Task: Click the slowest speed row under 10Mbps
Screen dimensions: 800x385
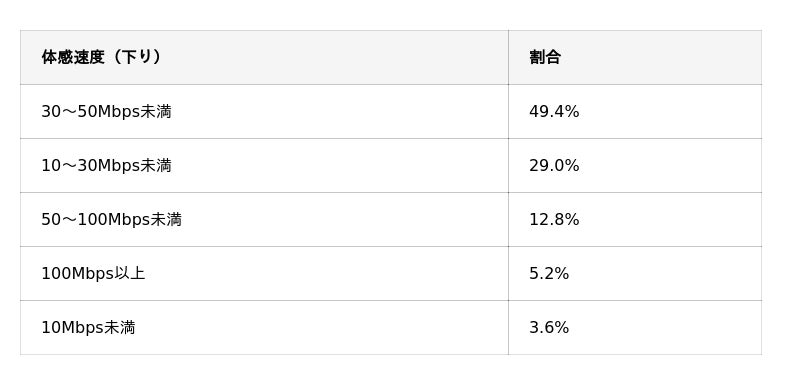Action: (391, 327)
